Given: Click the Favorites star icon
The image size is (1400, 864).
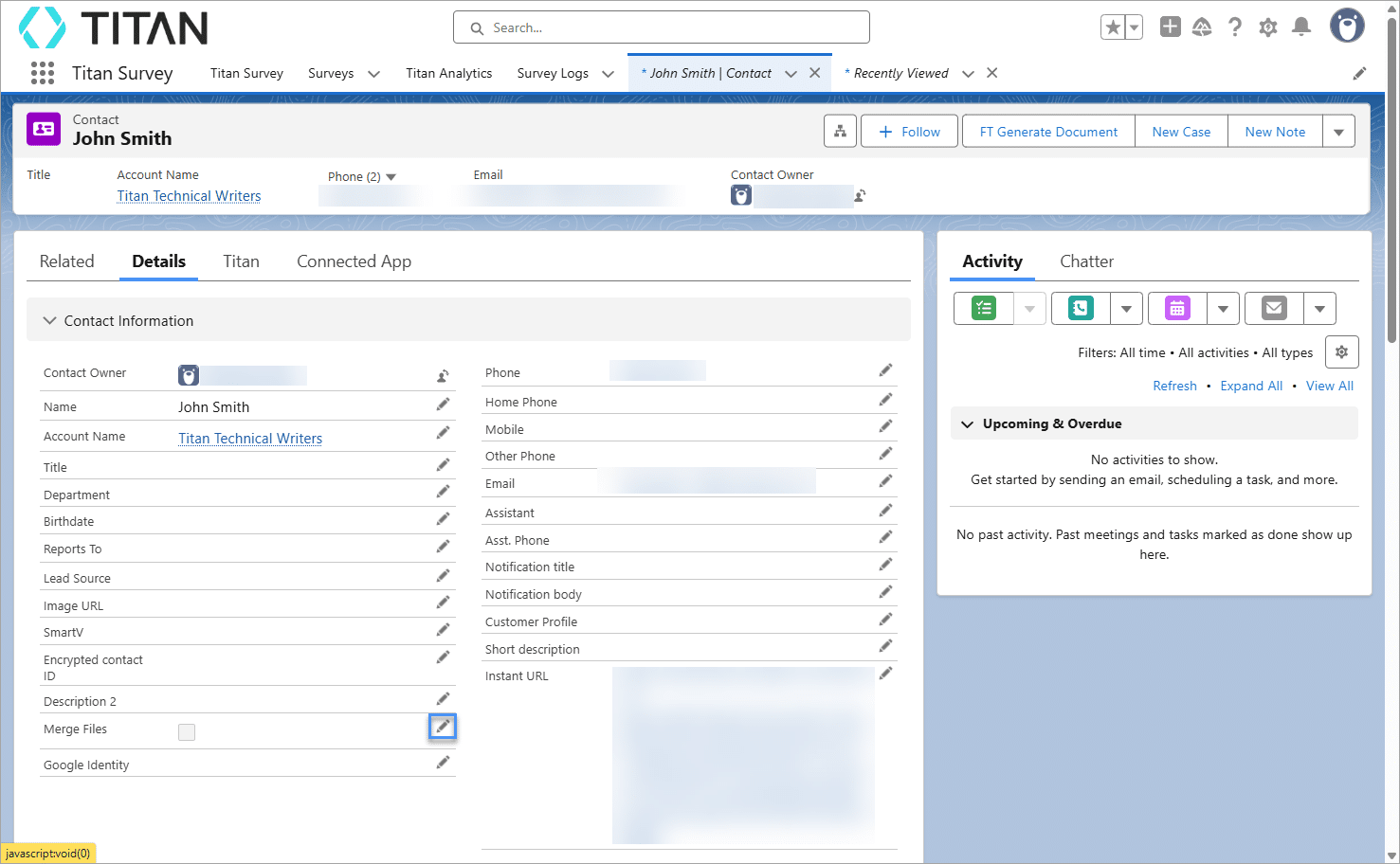Looking at the screenshot, I should (1113, 27).
